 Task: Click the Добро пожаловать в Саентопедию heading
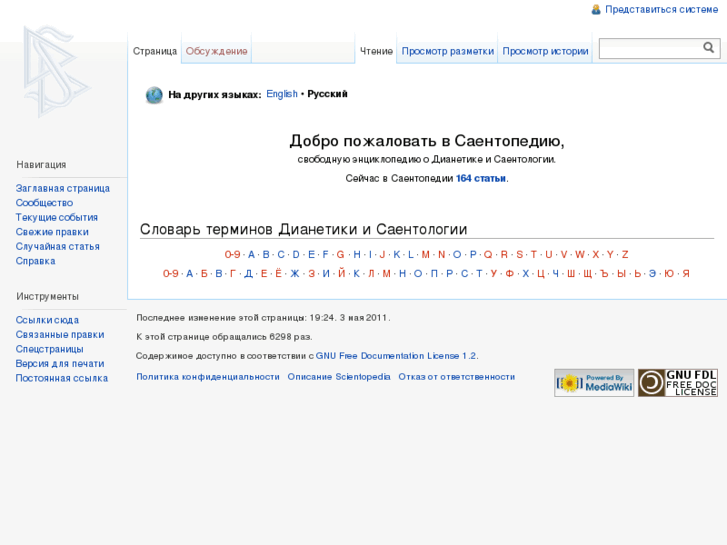tap(427, 141)
